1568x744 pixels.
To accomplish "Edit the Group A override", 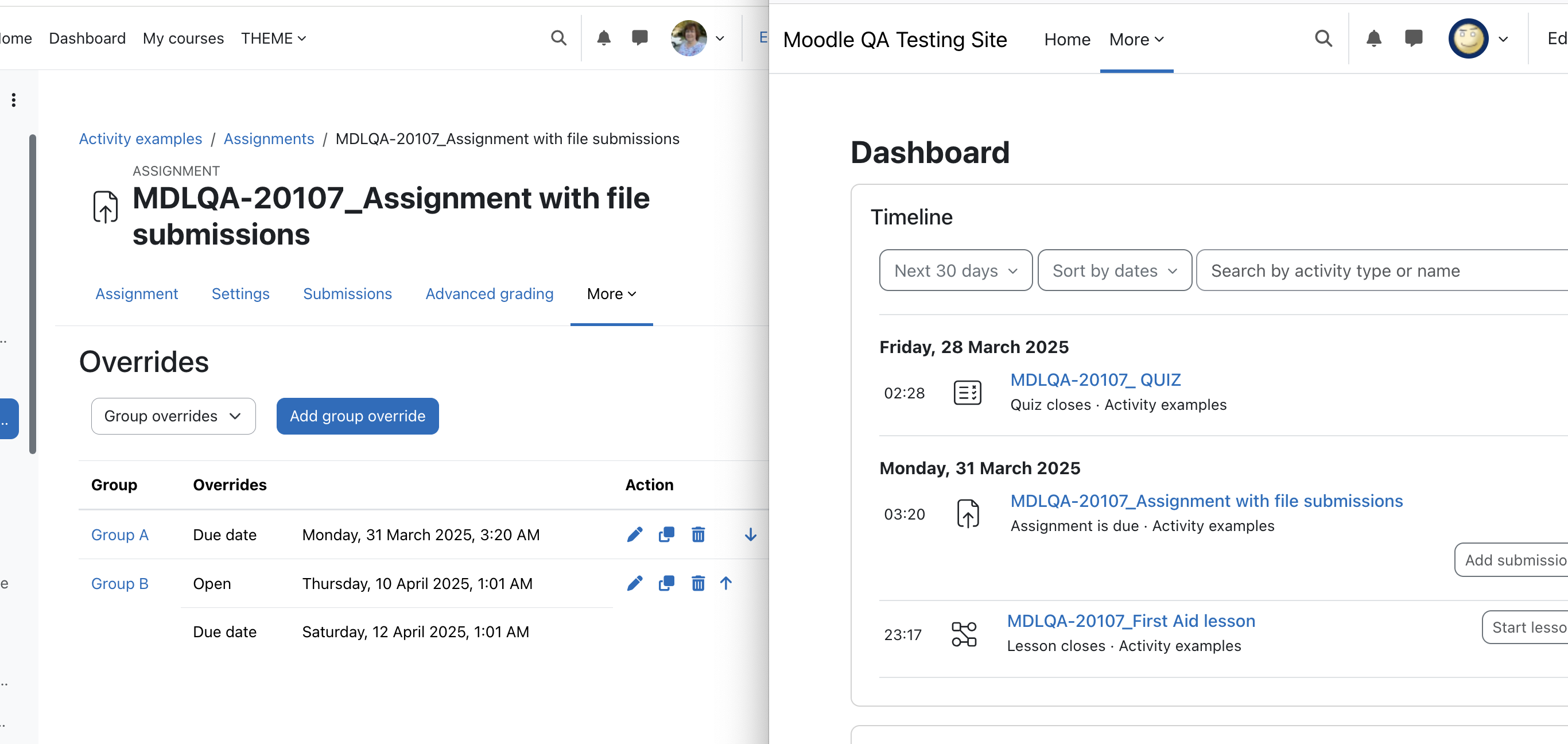I will click(634, 534).
